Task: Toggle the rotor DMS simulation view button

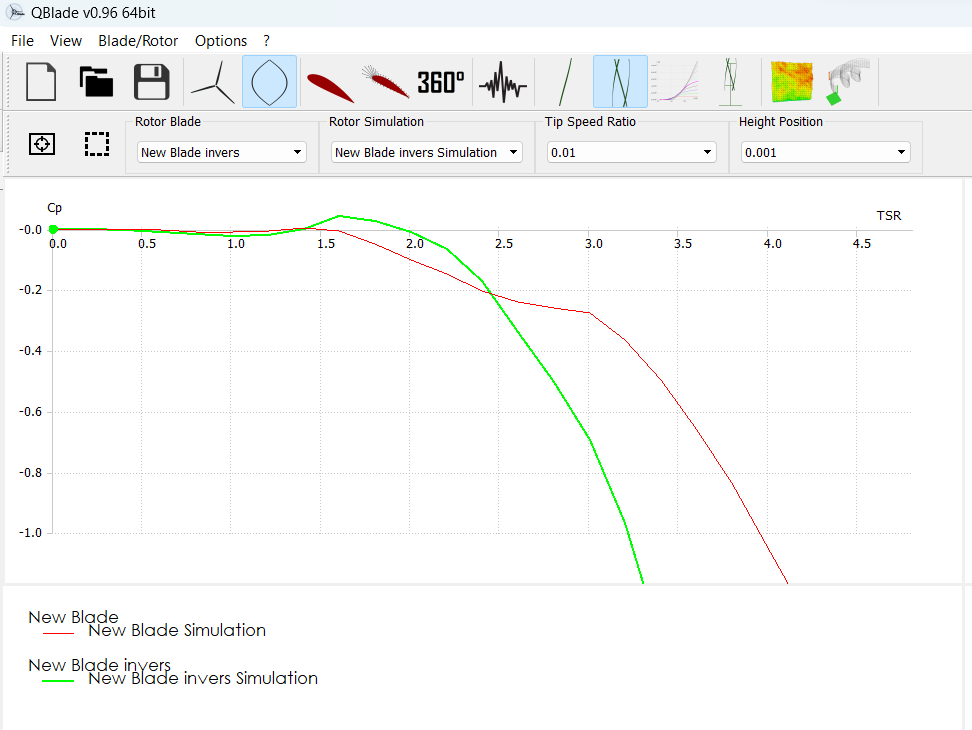Action: 620,82
